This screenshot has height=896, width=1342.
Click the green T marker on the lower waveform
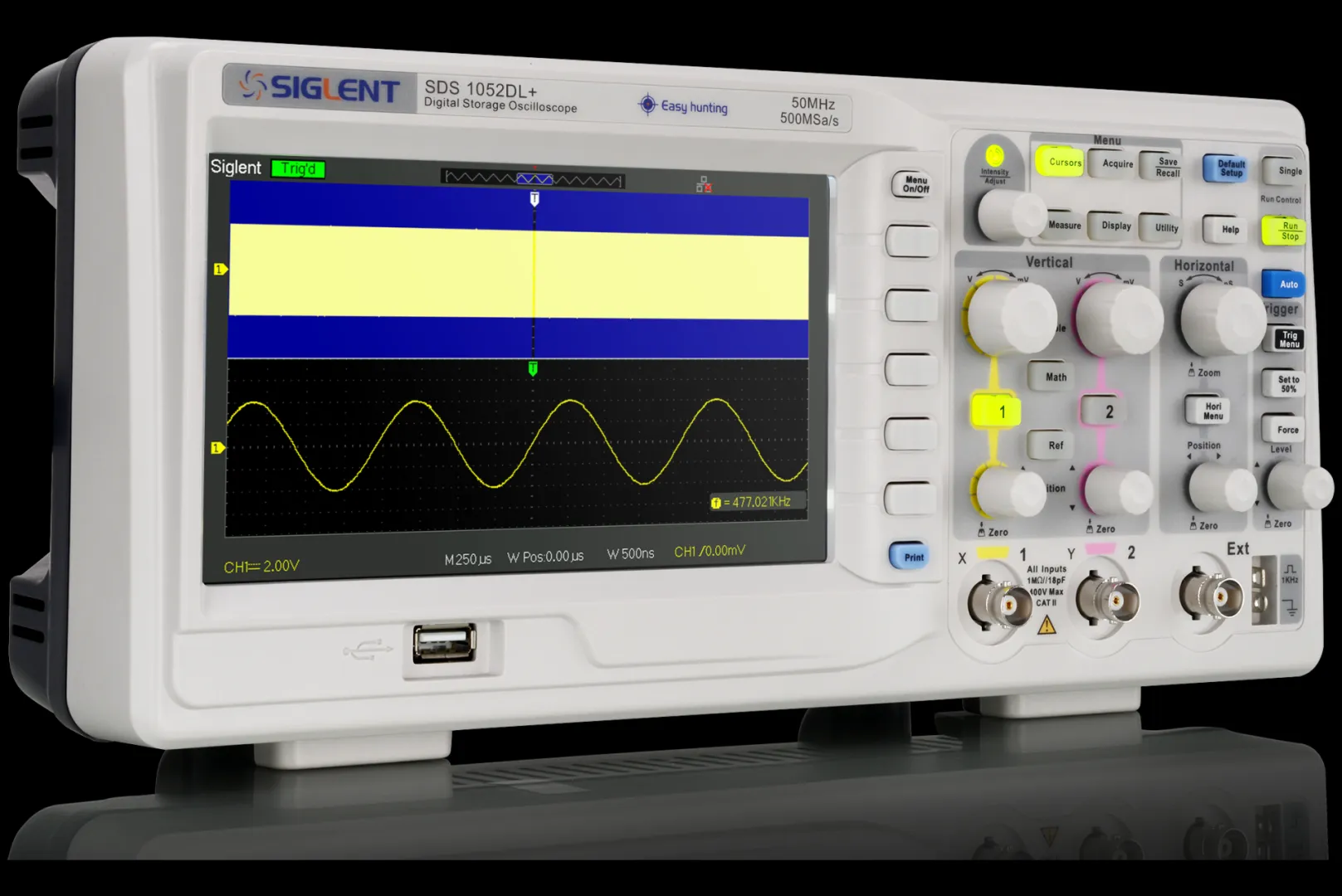point(533,368)
